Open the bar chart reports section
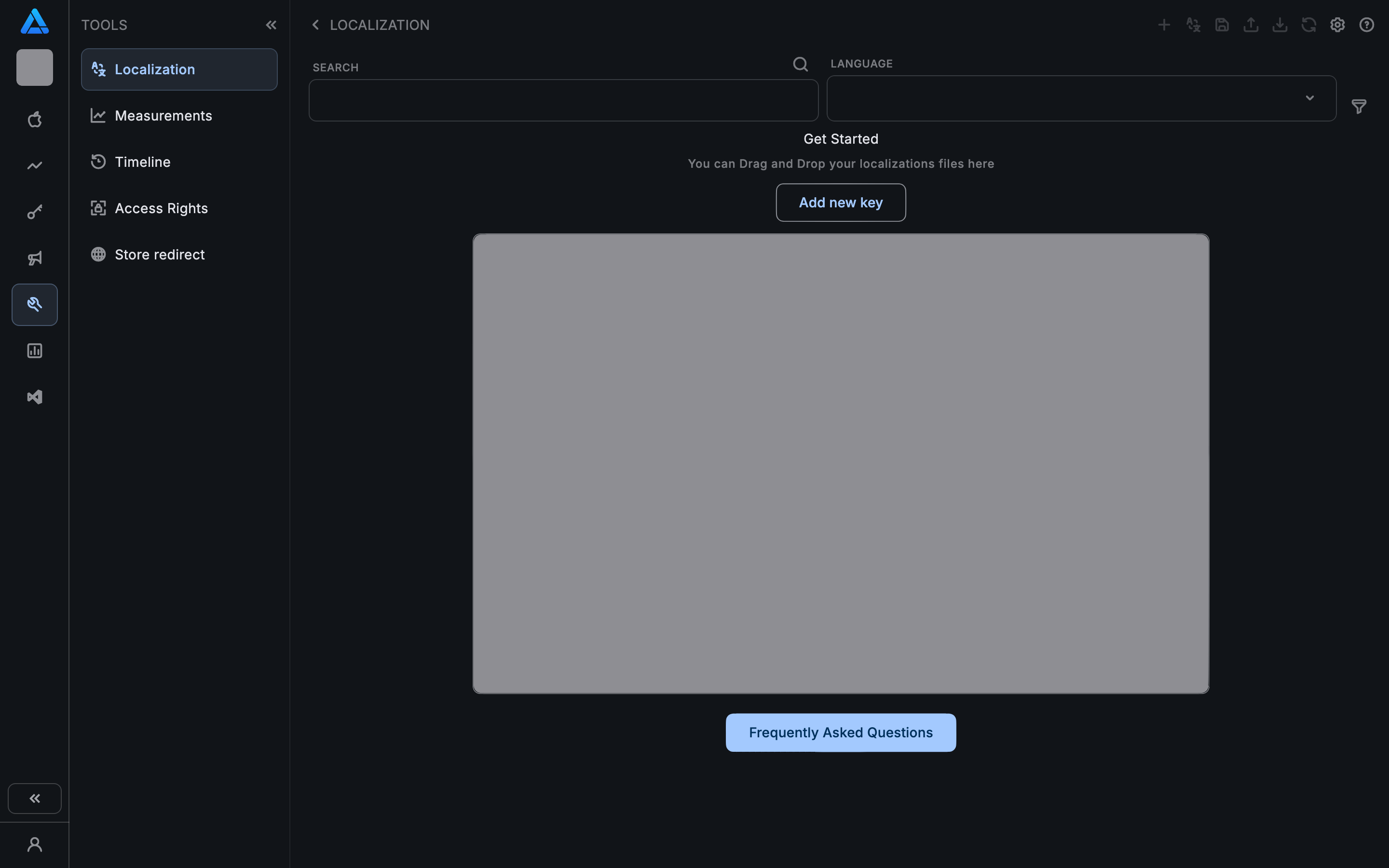 [x=34, y=350]
